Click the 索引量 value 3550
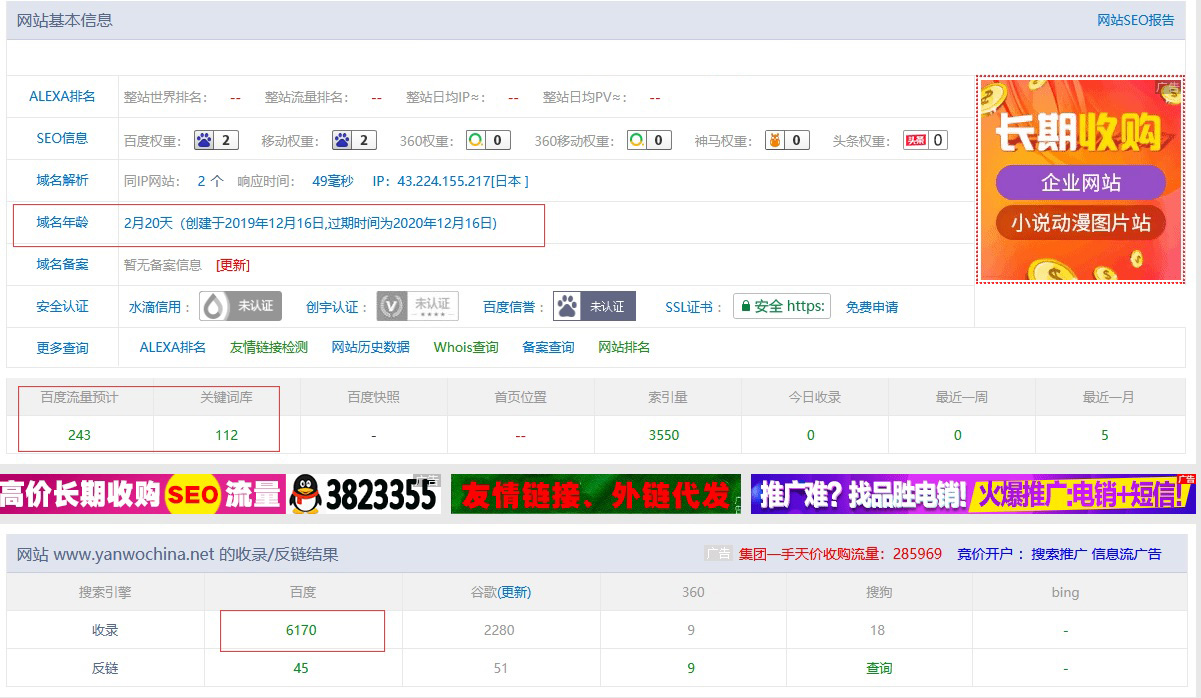Image resolution: width=1201 pixels, height=698 pixels. point(664,435)
